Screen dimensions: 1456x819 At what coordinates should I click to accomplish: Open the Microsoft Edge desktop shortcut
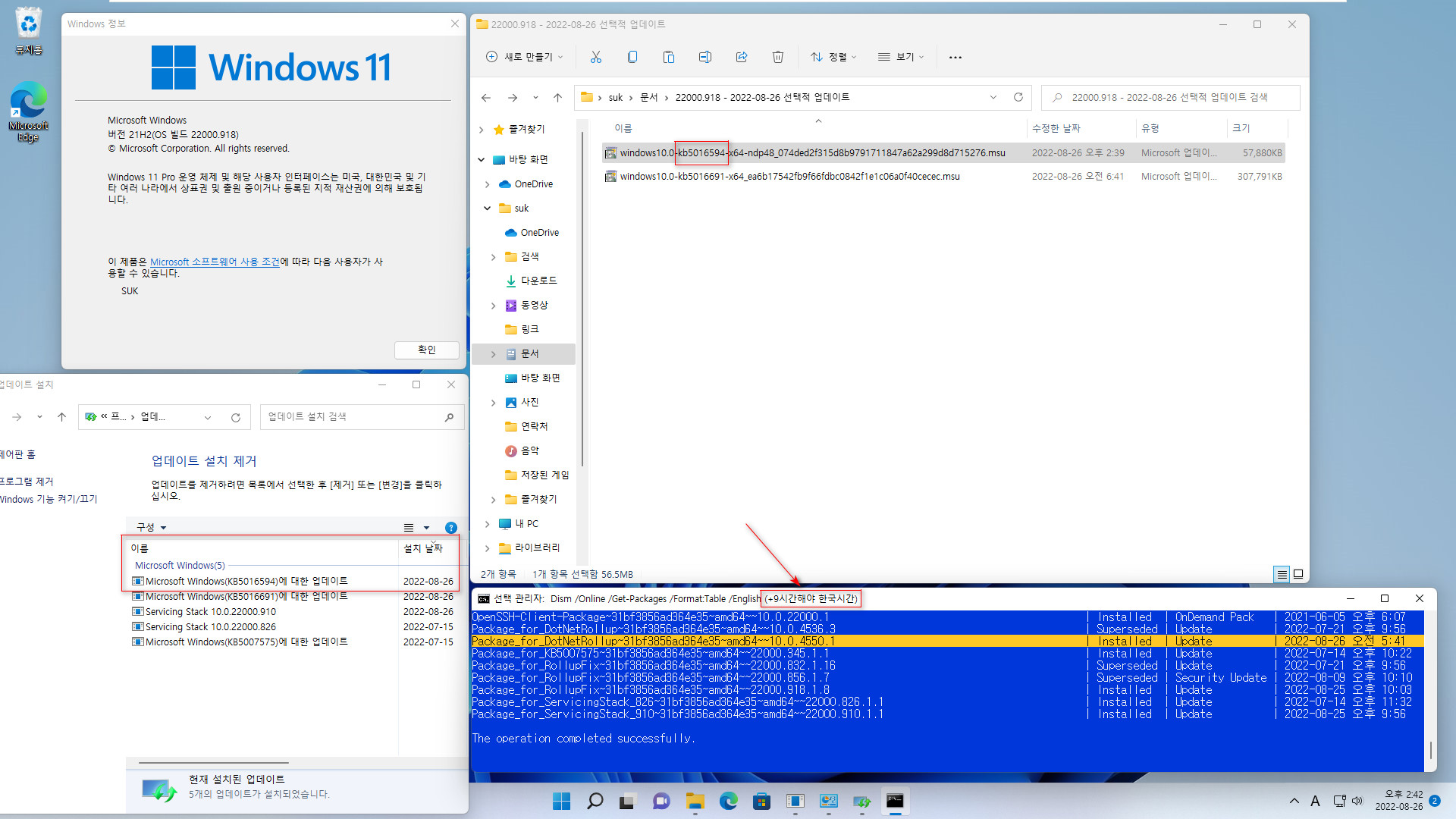coord(28,111)
